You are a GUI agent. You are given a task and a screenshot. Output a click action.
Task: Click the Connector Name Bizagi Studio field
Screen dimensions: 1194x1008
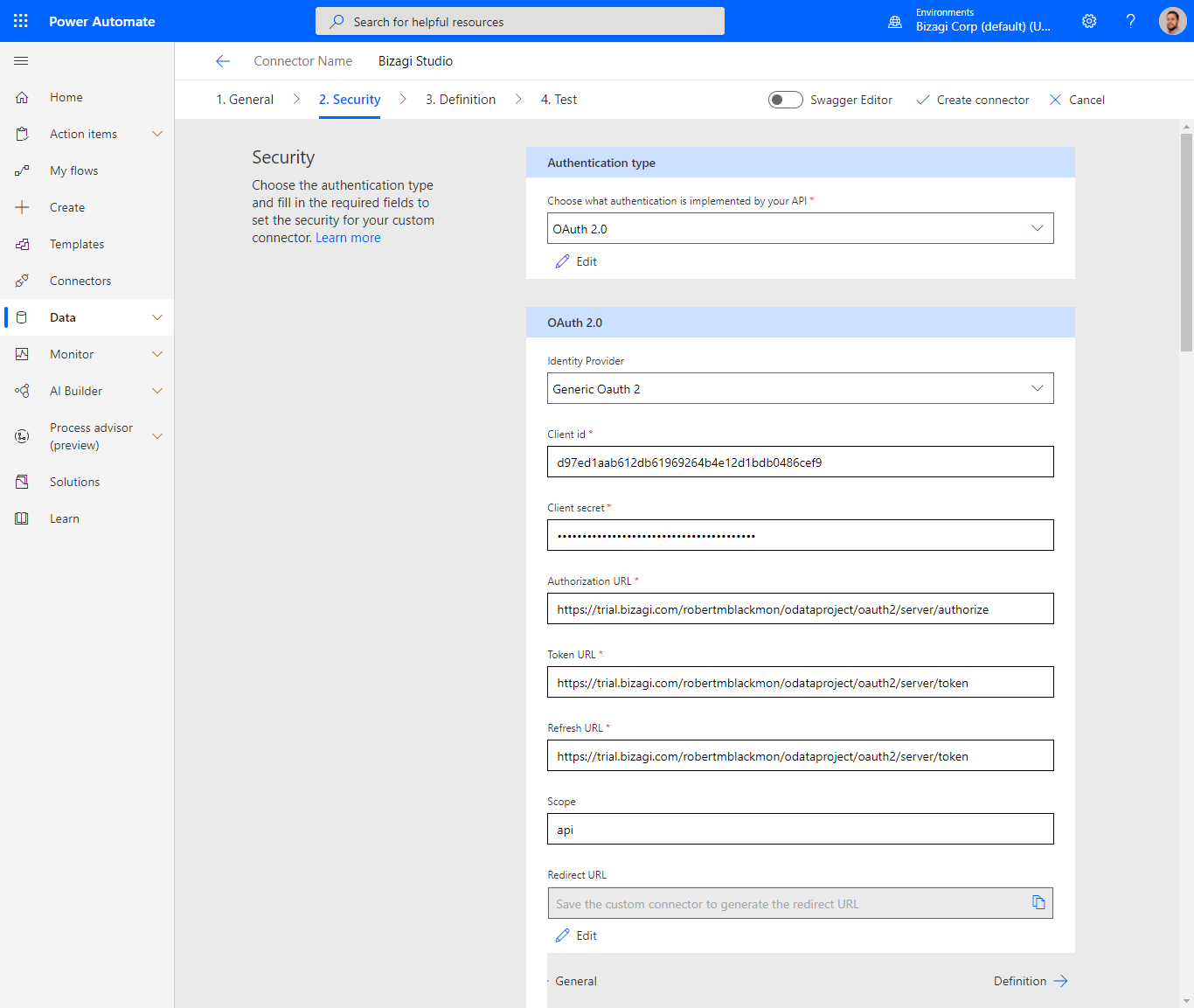pos(415,61)
